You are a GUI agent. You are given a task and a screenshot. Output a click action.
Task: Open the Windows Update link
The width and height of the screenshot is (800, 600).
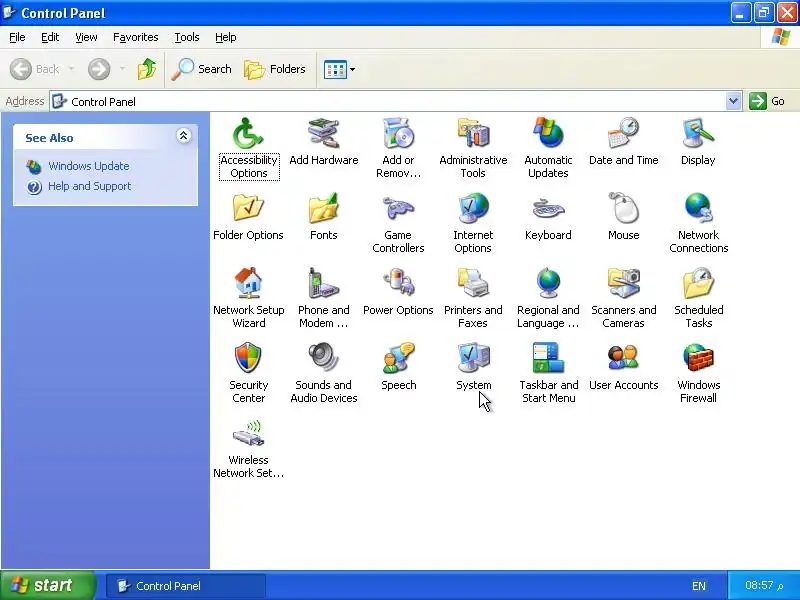tap(88, 166)
